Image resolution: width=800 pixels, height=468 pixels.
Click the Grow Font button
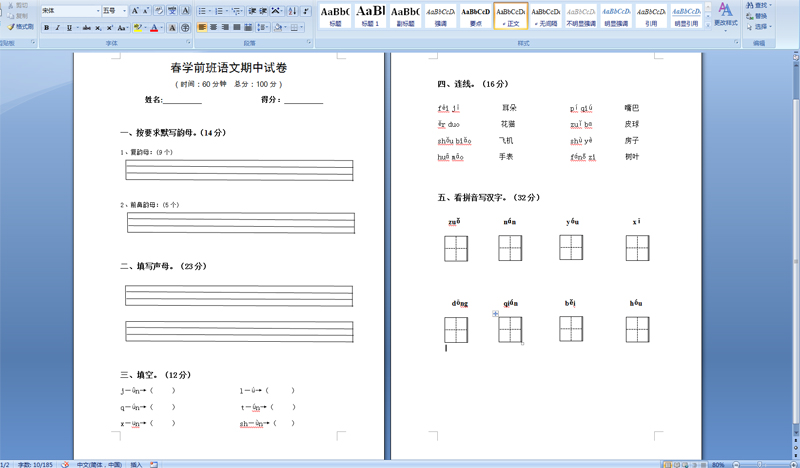tap(135, 11)
